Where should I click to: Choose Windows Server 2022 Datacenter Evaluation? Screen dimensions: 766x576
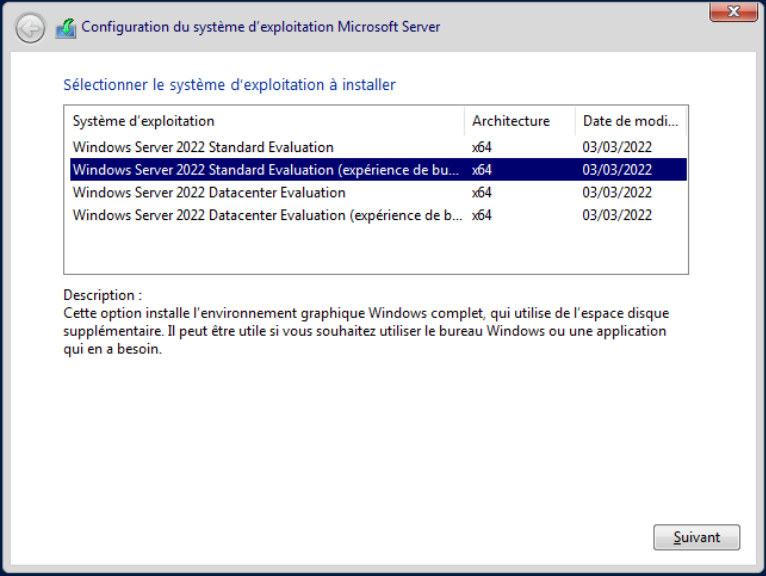(209, 193)
